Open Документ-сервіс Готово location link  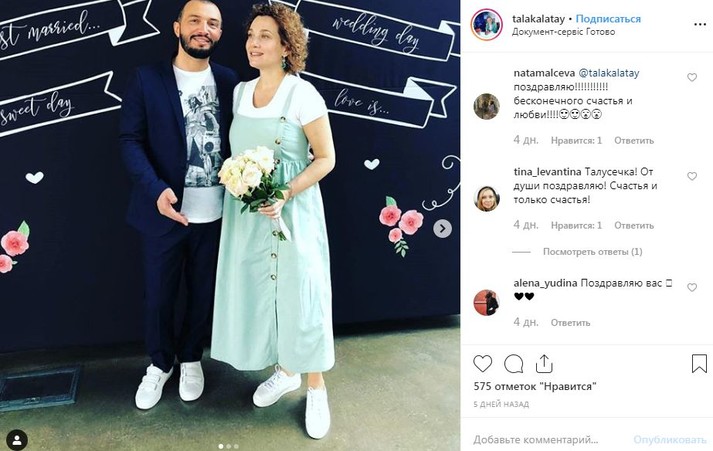point(563,32)
